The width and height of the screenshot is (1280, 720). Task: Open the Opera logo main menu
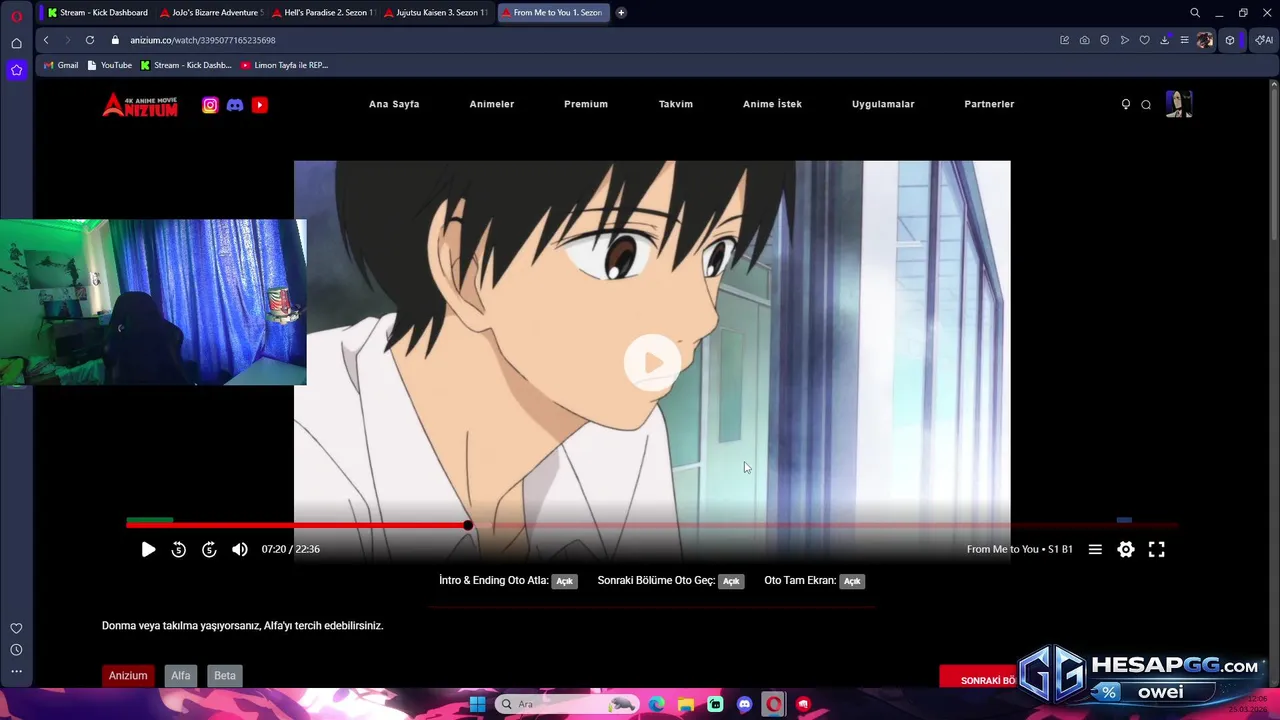coord(16,16)
